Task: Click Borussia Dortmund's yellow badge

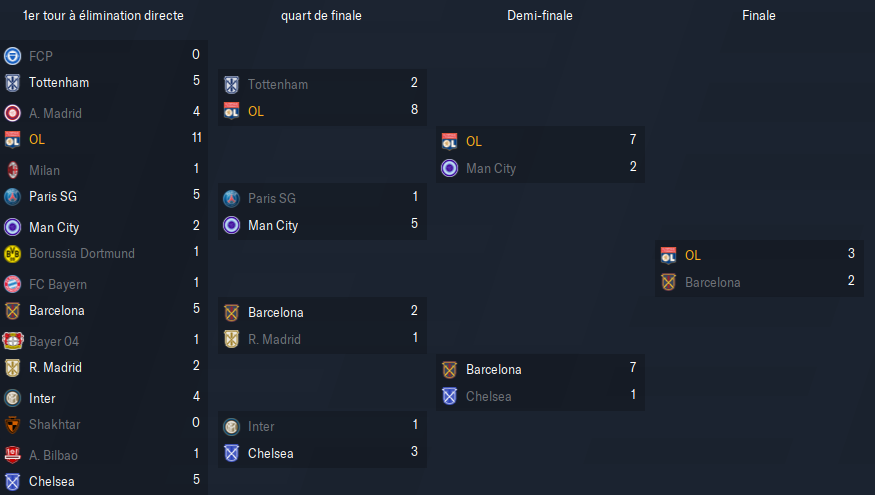Action: 12,253
